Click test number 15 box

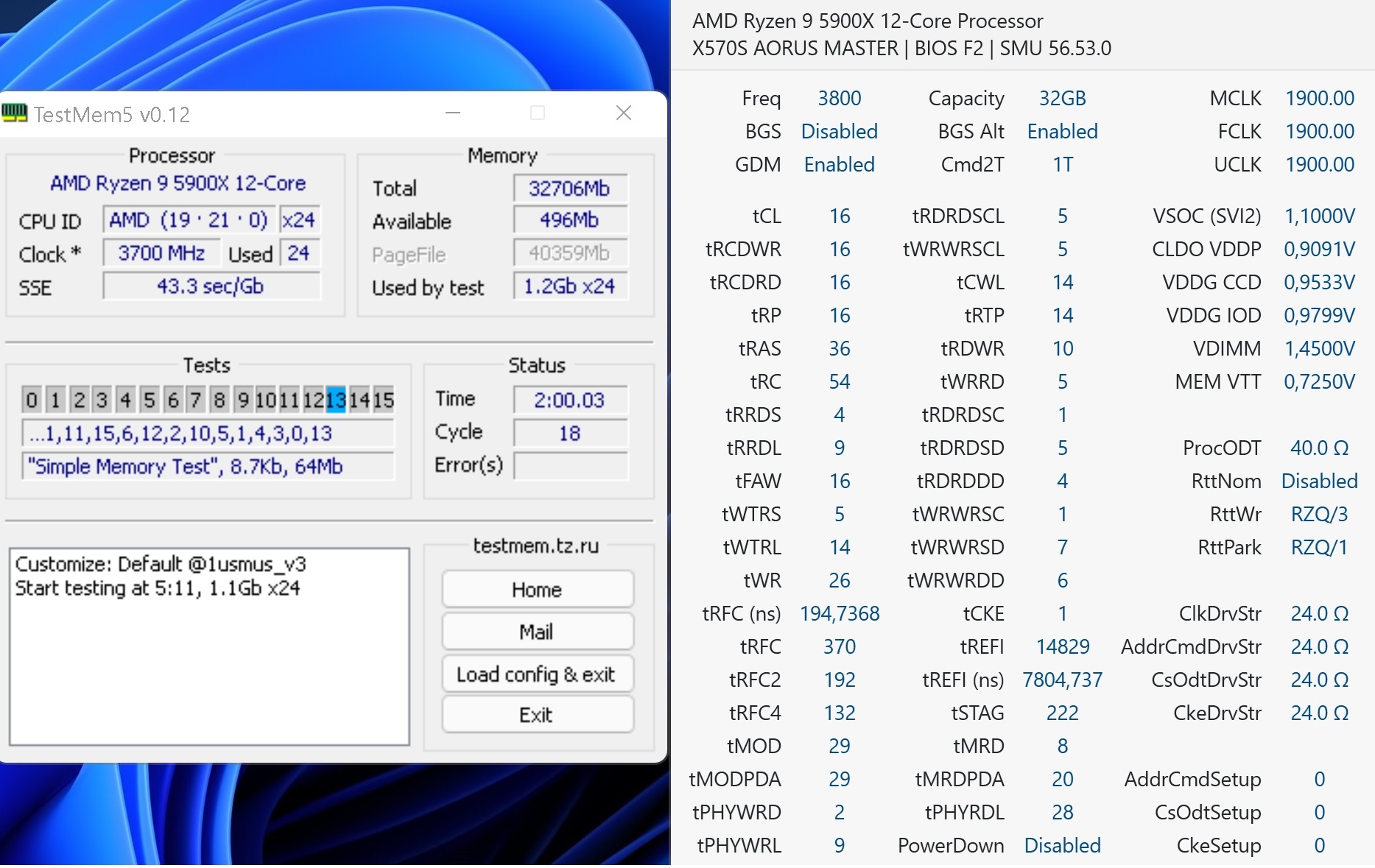(x=383, y=400)
